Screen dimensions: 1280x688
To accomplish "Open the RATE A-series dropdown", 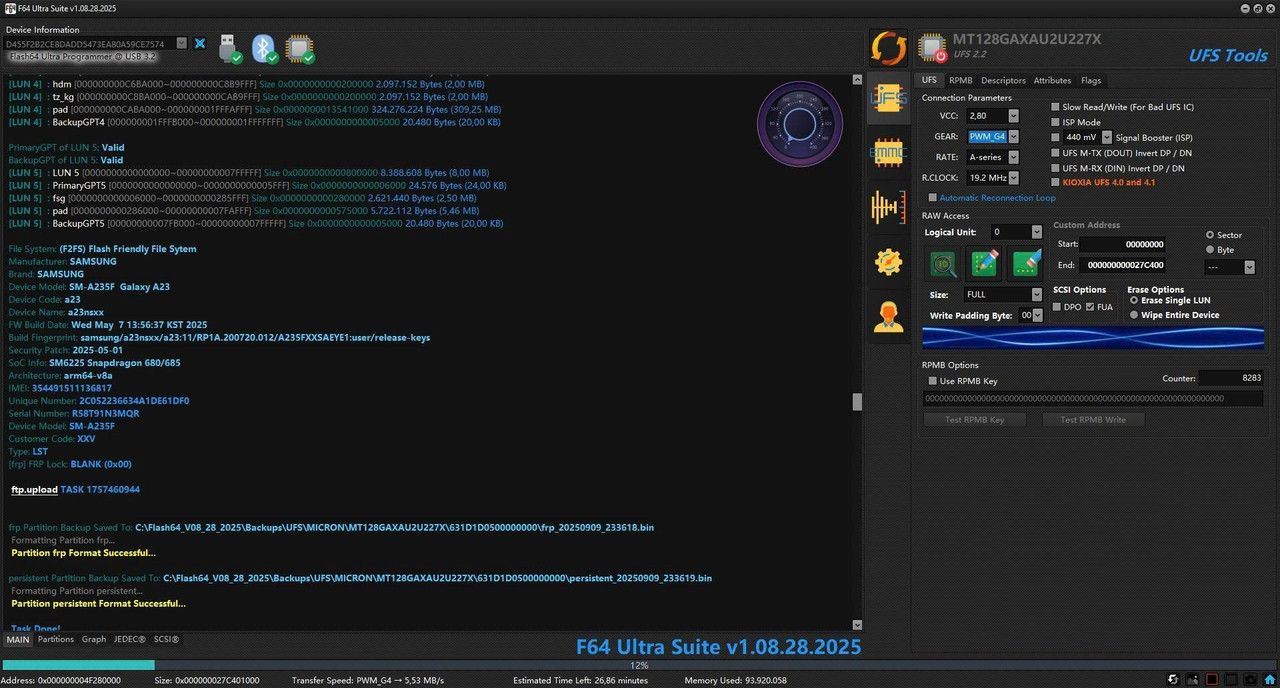I will click(1013, 157).
